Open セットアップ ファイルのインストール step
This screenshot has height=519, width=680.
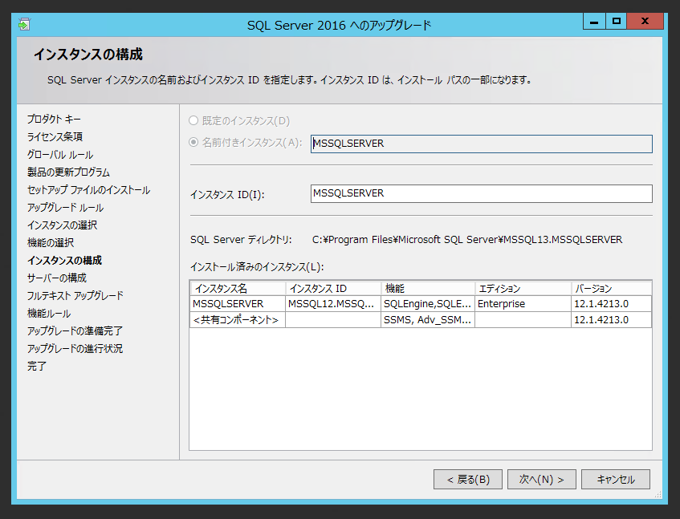[x=88, y=190]
